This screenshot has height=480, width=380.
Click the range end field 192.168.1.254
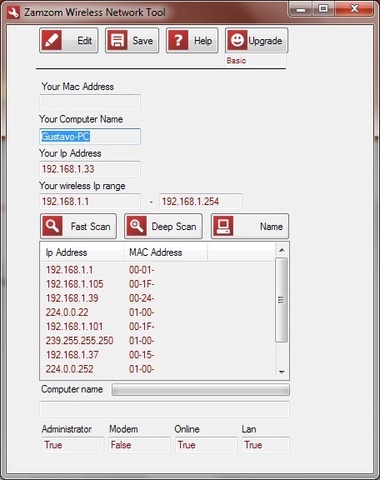point(201,201)
